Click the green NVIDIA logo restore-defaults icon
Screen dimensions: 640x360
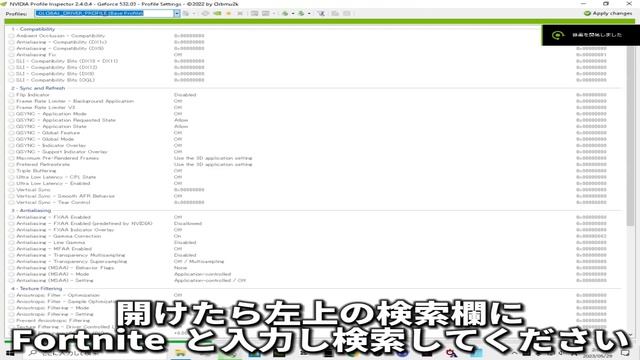[217, 13]
